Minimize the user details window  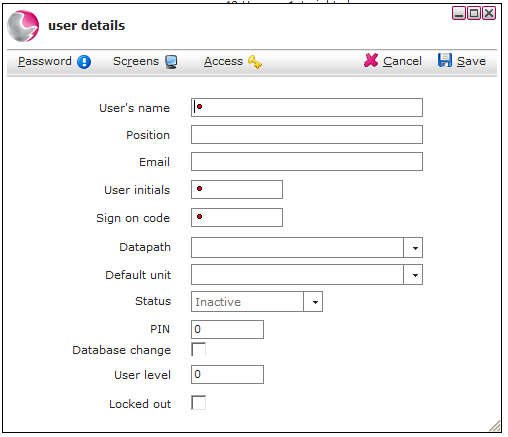pos(459,13)
